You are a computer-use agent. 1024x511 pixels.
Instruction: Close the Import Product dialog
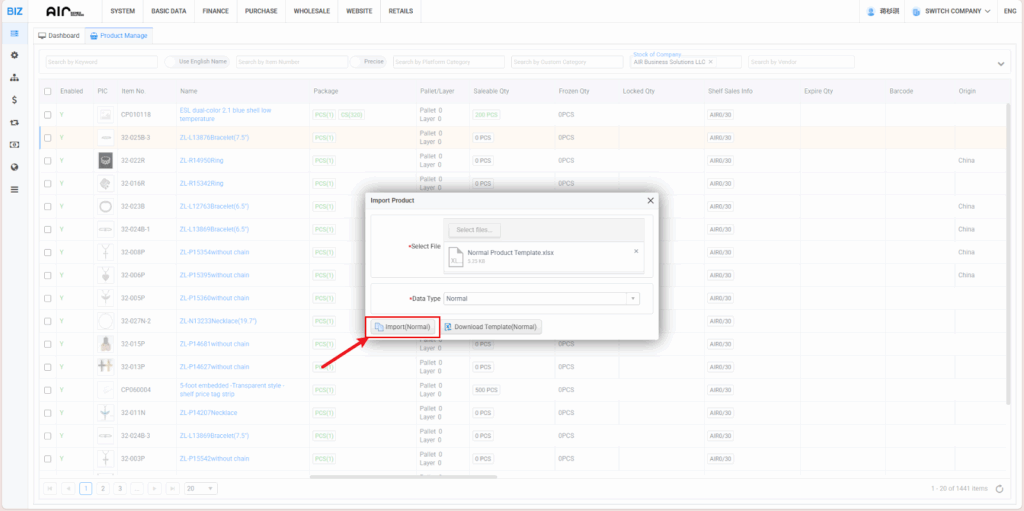click(x=650, y=200)
